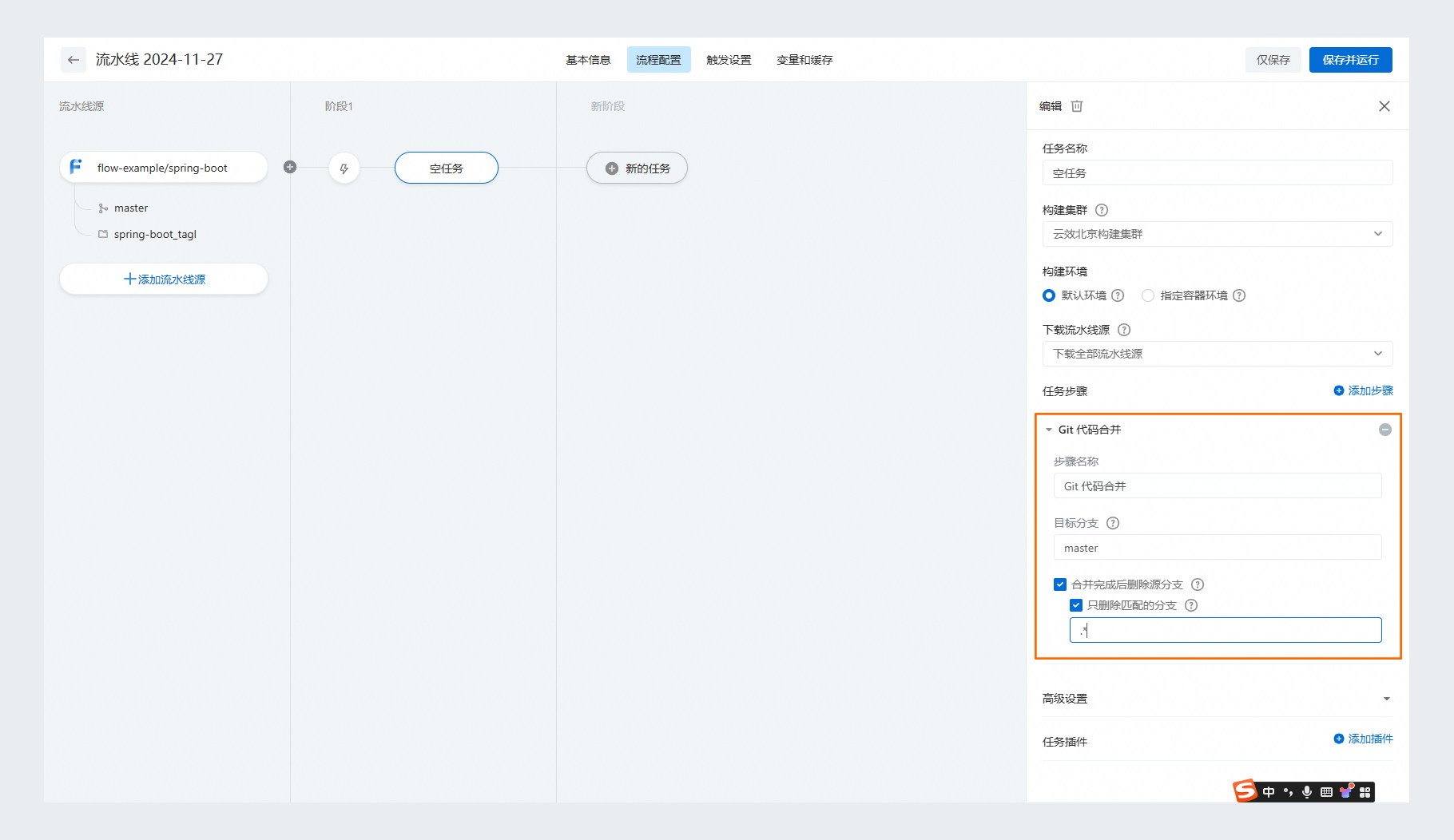Click the spring-boot_tagl folder icon
This screenshot has height=840, width=1454.
[x=103, y=234]
